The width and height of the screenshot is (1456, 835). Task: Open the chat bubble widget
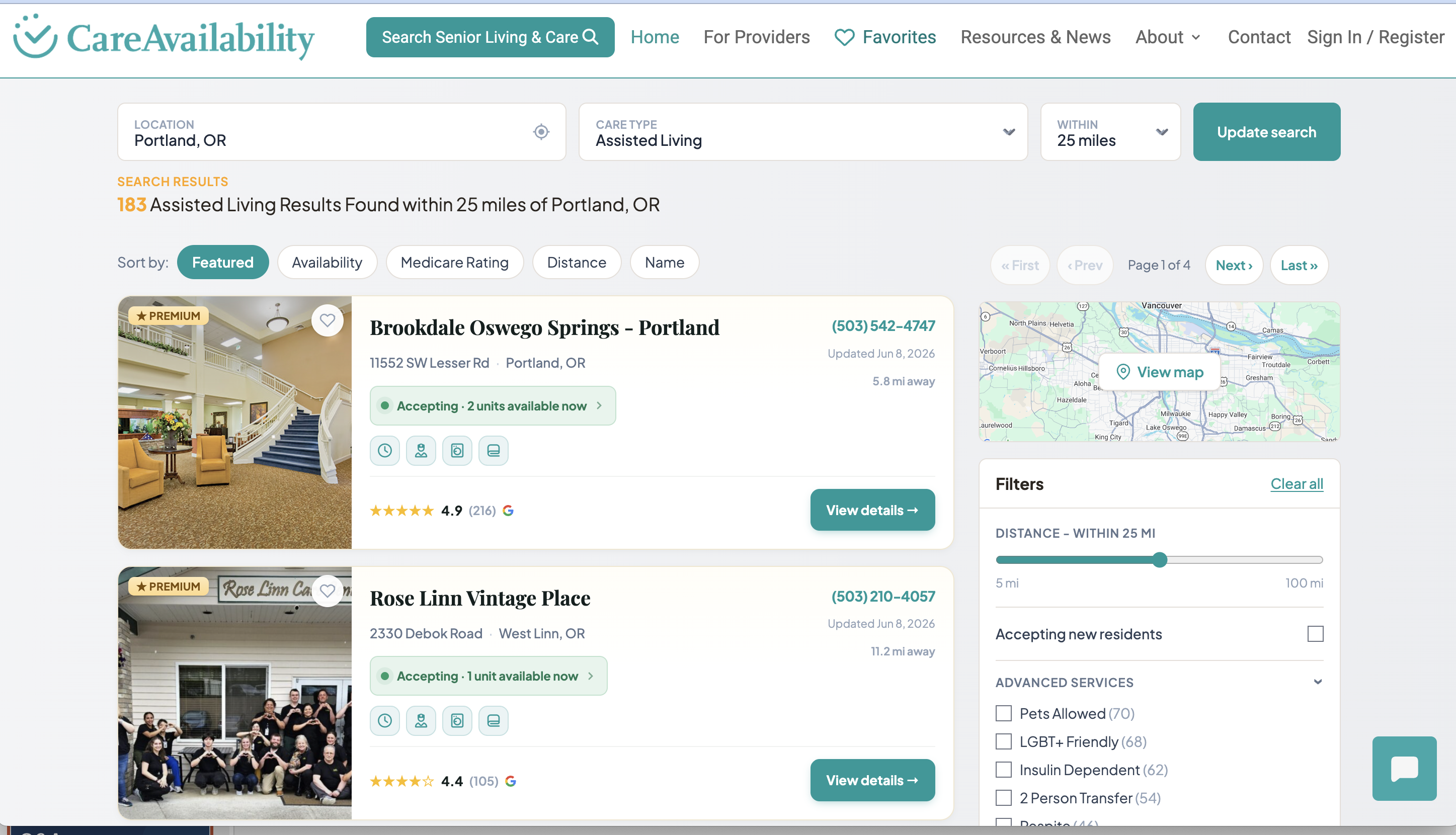point(1404,769)
